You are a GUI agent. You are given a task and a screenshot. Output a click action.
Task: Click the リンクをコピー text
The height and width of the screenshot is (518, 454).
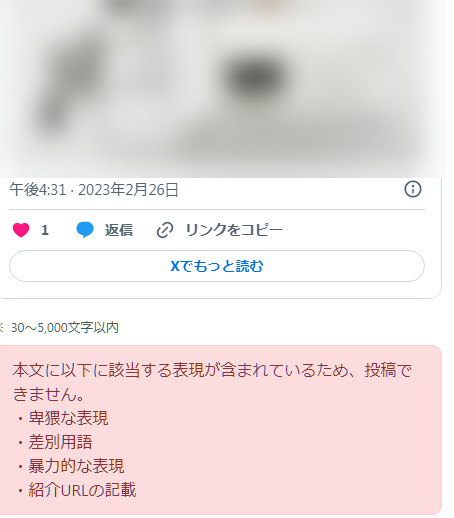coord(234,230)
